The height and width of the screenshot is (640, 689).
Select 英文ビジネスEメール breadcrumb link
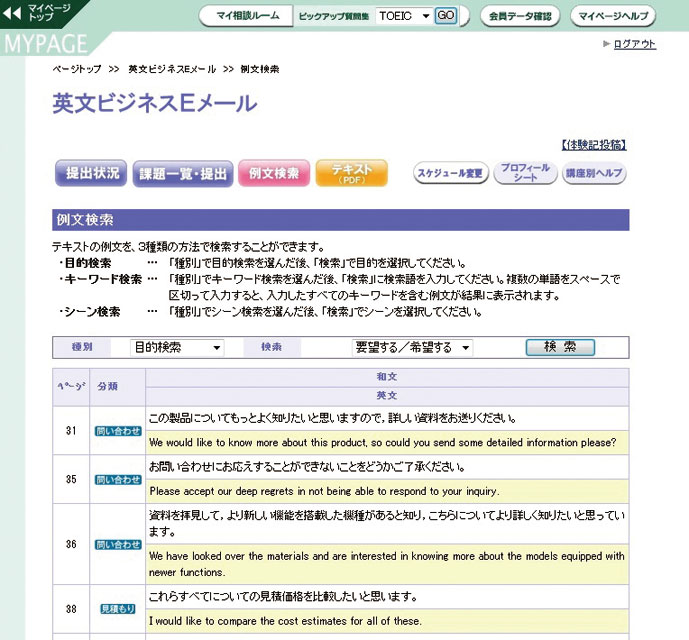click(x=171, y=69)
